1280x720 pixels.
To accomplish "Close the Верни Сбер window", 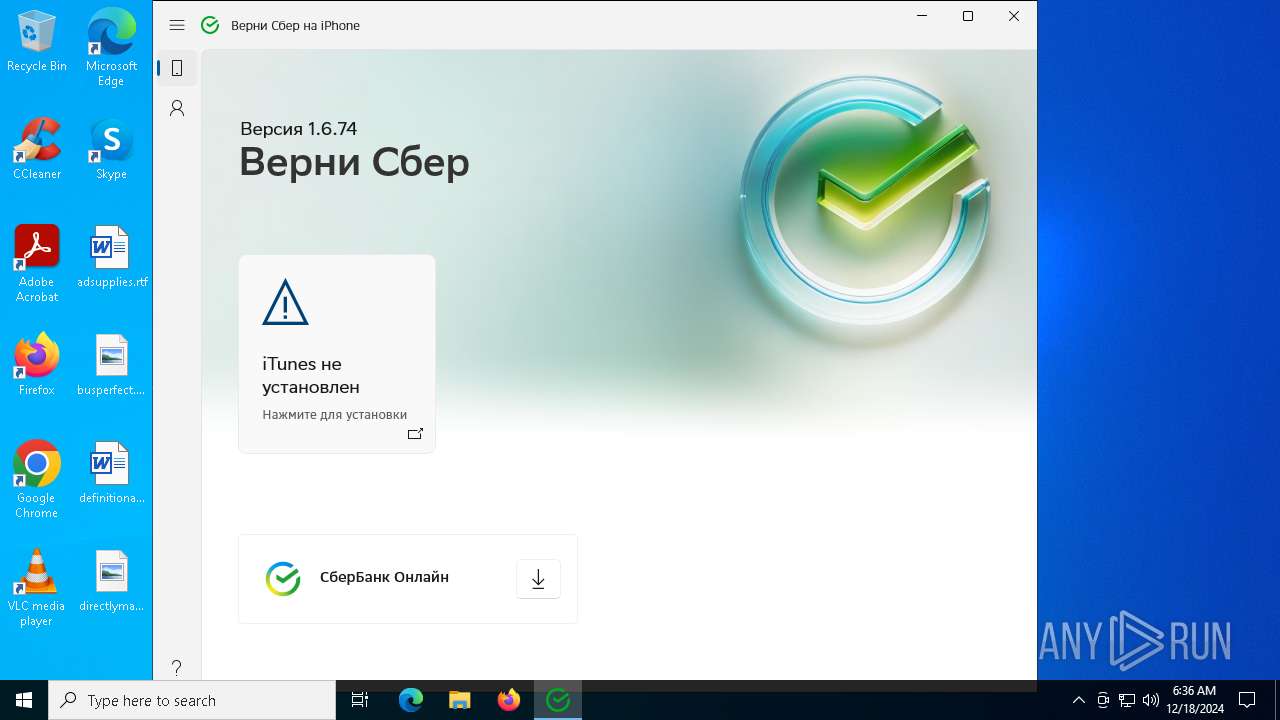I will point(1014,16).
